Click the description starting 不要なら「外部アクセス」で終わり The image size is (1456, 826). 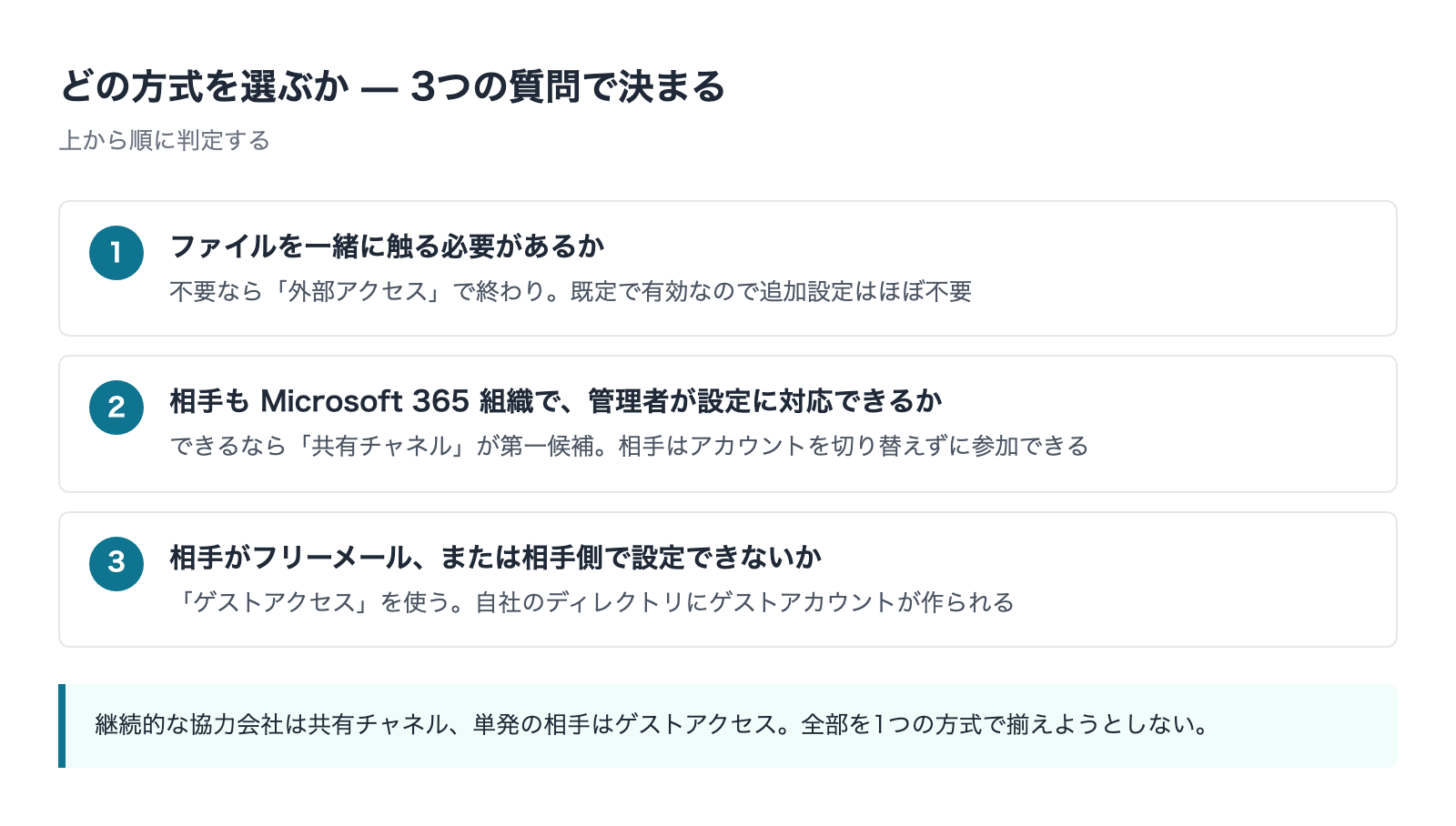[x=571, y=291]
